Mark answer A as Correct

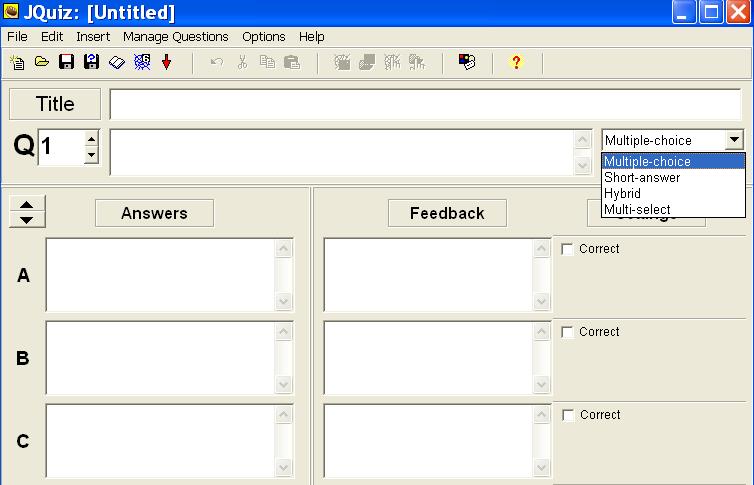(x=567, y=249)
